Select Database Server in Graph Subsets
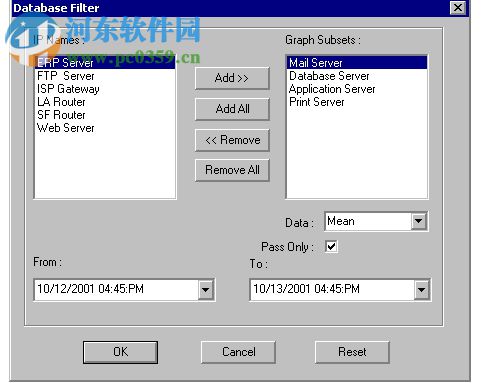 pyautogui.click(x=357, y=76)
